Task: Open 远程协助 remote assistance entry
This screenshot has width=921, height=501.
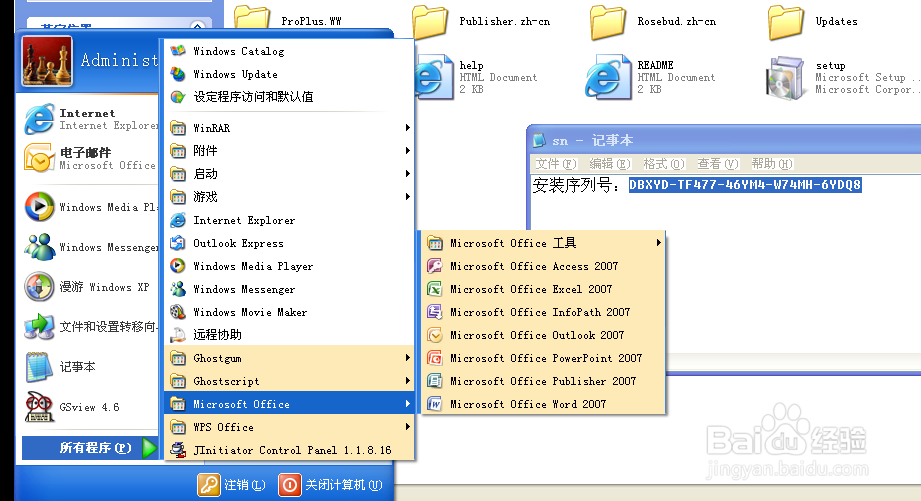Action: (x=290, y=335)
